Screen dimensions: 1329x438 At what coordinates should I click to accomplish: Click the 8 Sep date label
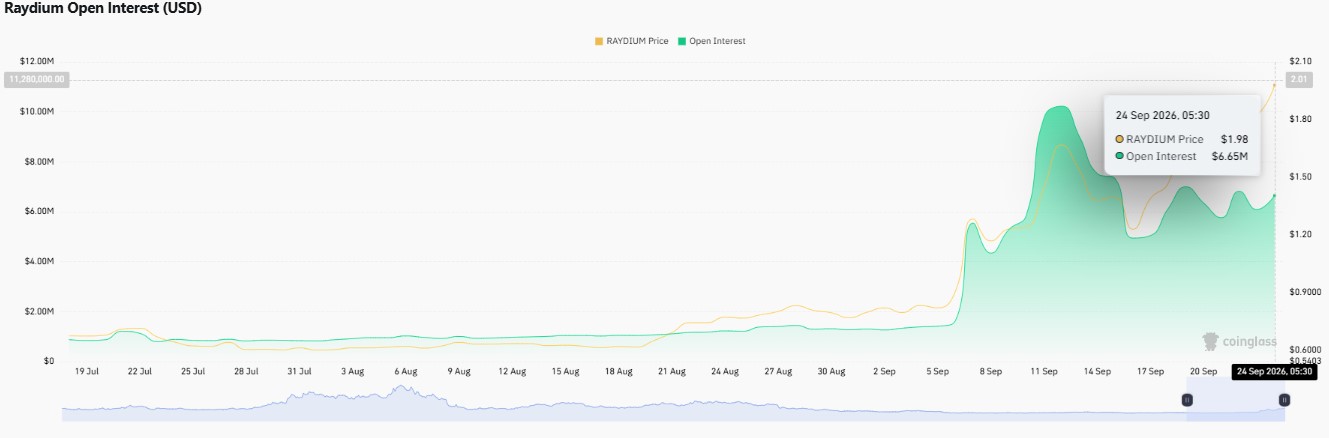(990, 371)
